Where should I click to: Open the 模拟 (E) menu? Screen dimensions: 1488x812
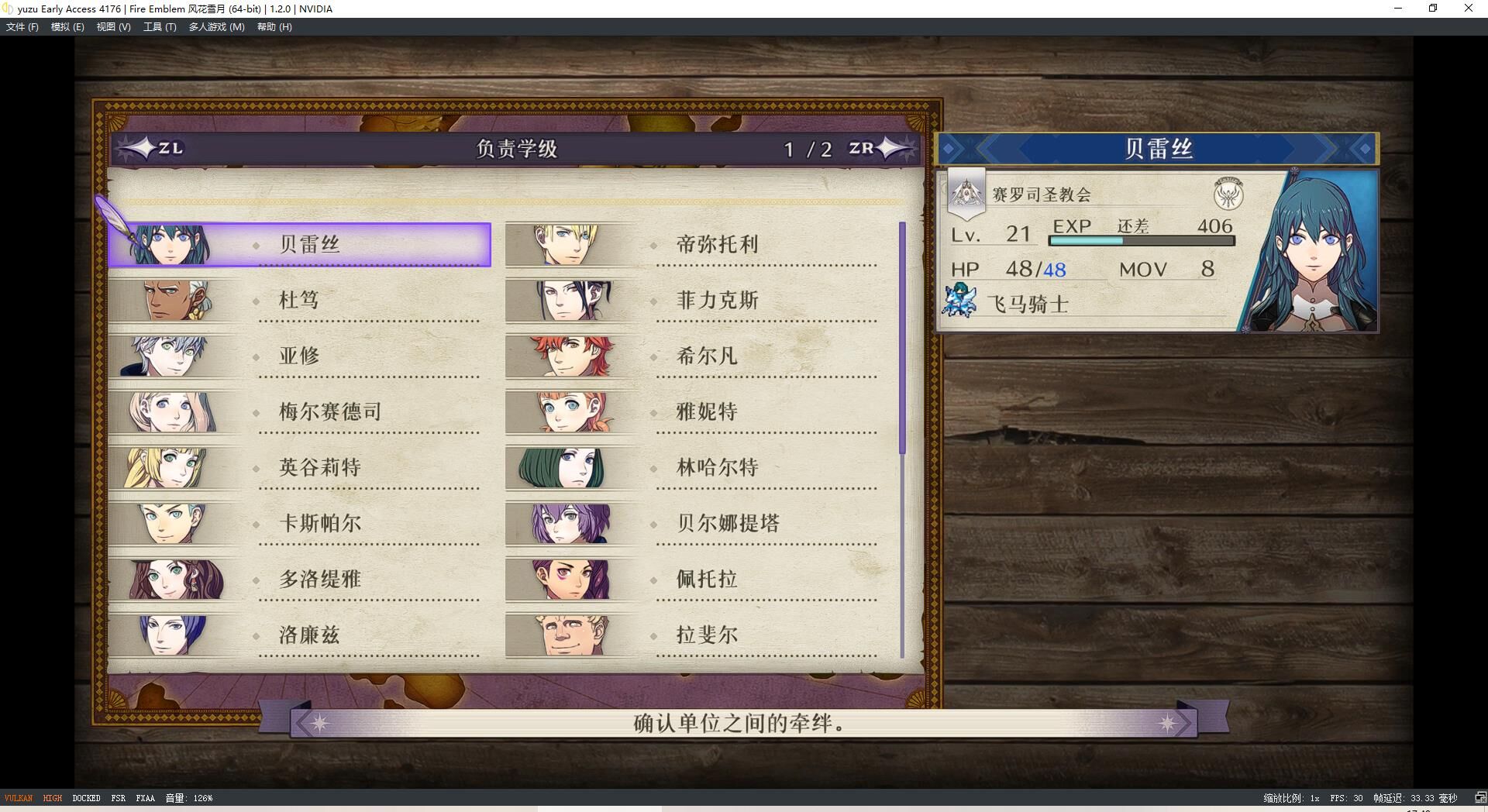point(67,27)
